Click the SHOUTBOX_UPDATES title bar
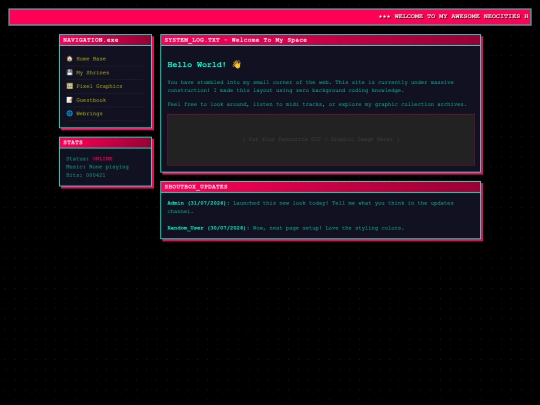Image resolution: width=540 pixels, height=405 pixels. click(x=320, y=187)
